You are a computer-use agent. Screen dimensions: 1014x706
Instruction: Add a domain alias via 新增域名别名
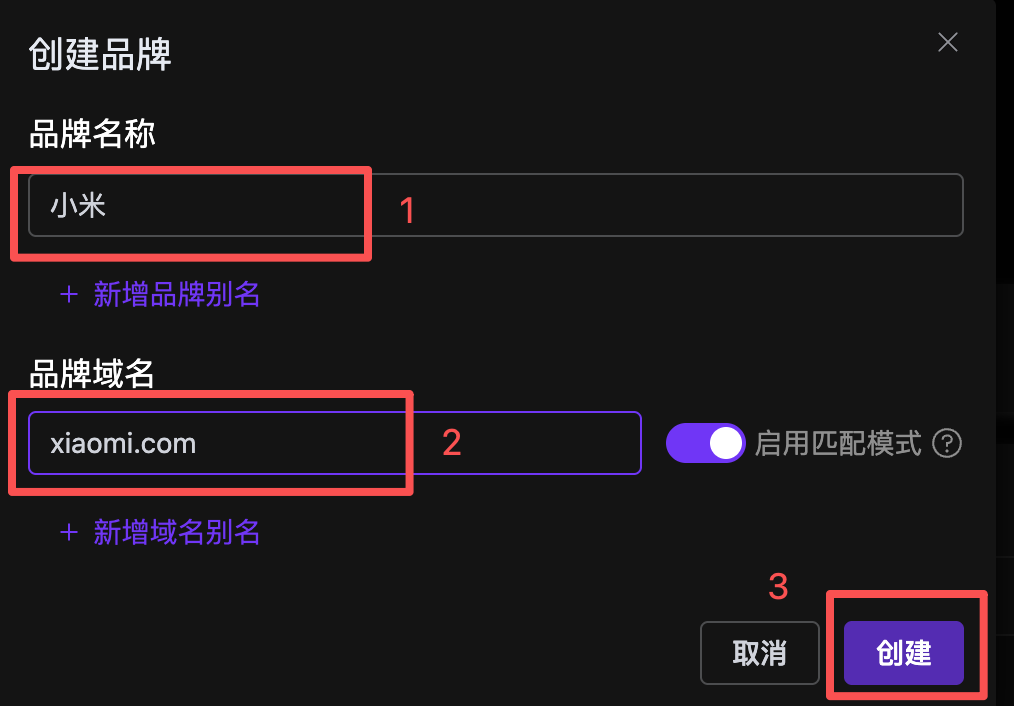176,532
